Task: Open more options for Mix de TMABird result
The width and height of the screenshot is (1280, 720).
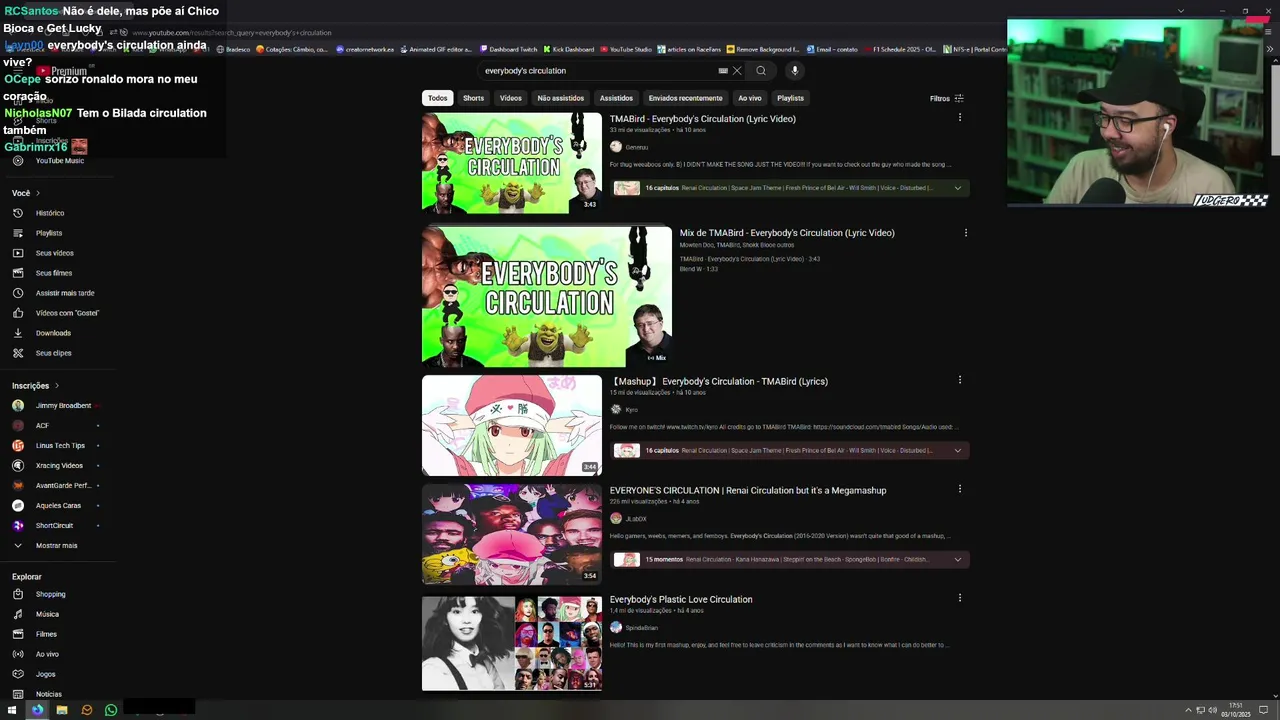Action: (x=966, y=233)
